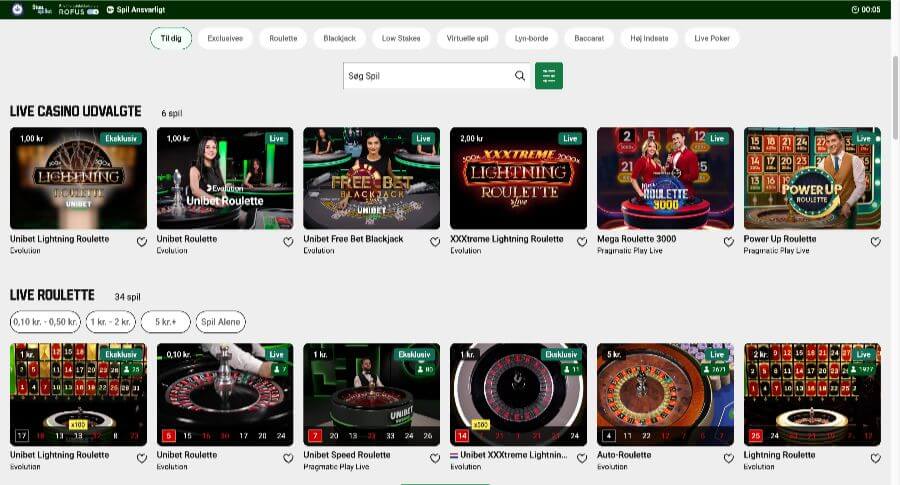Open Mega Roulette 3000 thumbnail
The width and height of the screenshot is (900, 485).
[665, 178]
